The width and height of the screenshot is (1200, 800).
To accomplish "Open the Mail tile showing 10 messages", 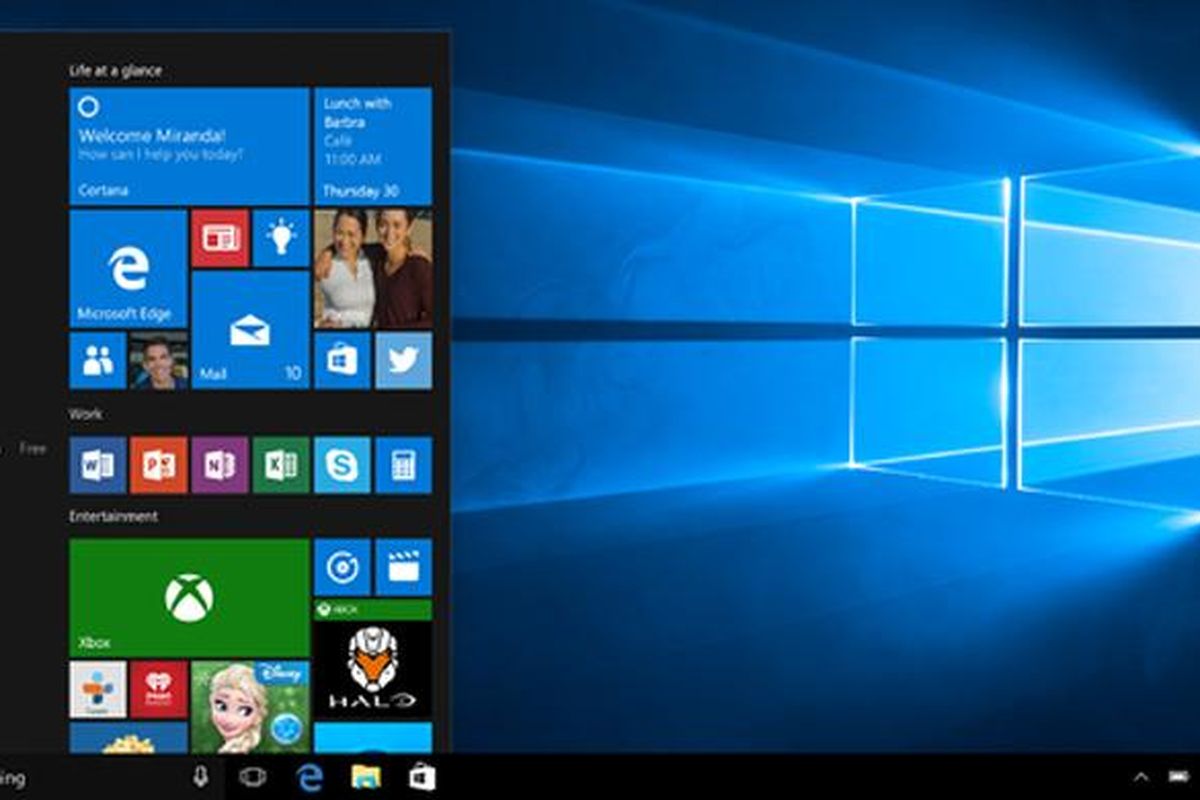I will pyautogui.click(x=250, y=329).
